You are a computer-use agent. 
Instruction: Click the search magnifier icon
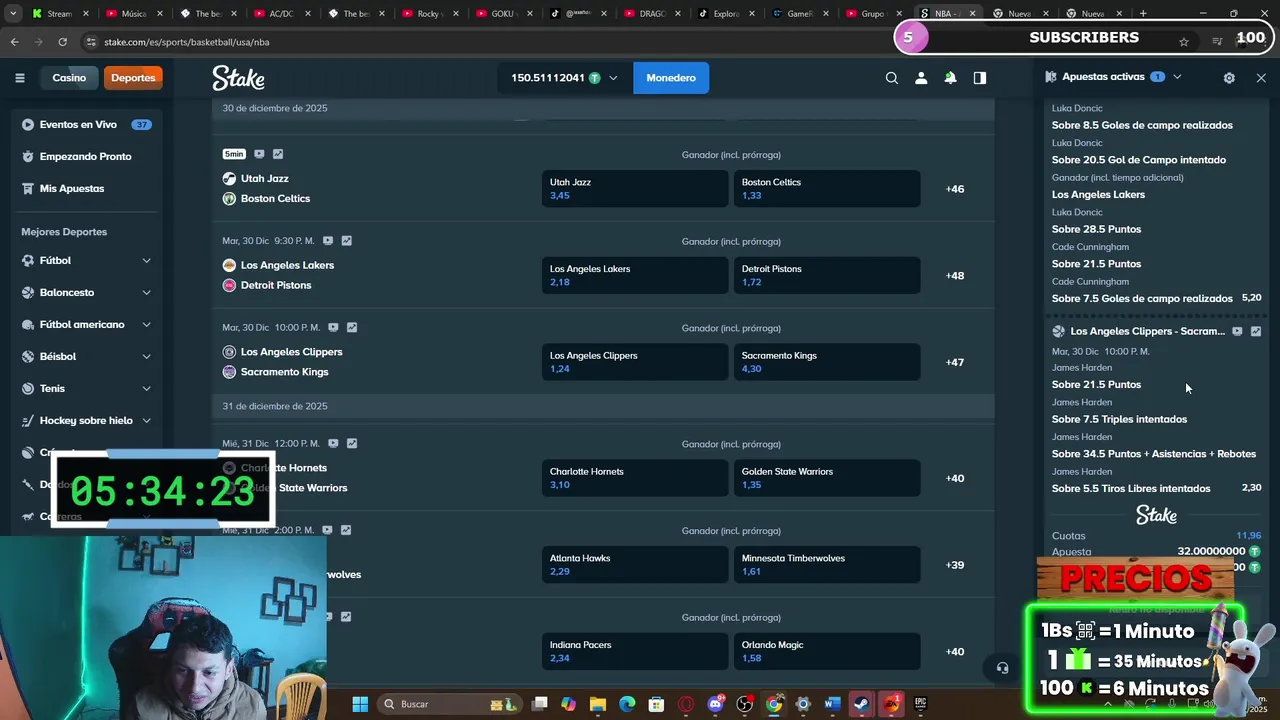pyautogui.click(x=892, y=78)
